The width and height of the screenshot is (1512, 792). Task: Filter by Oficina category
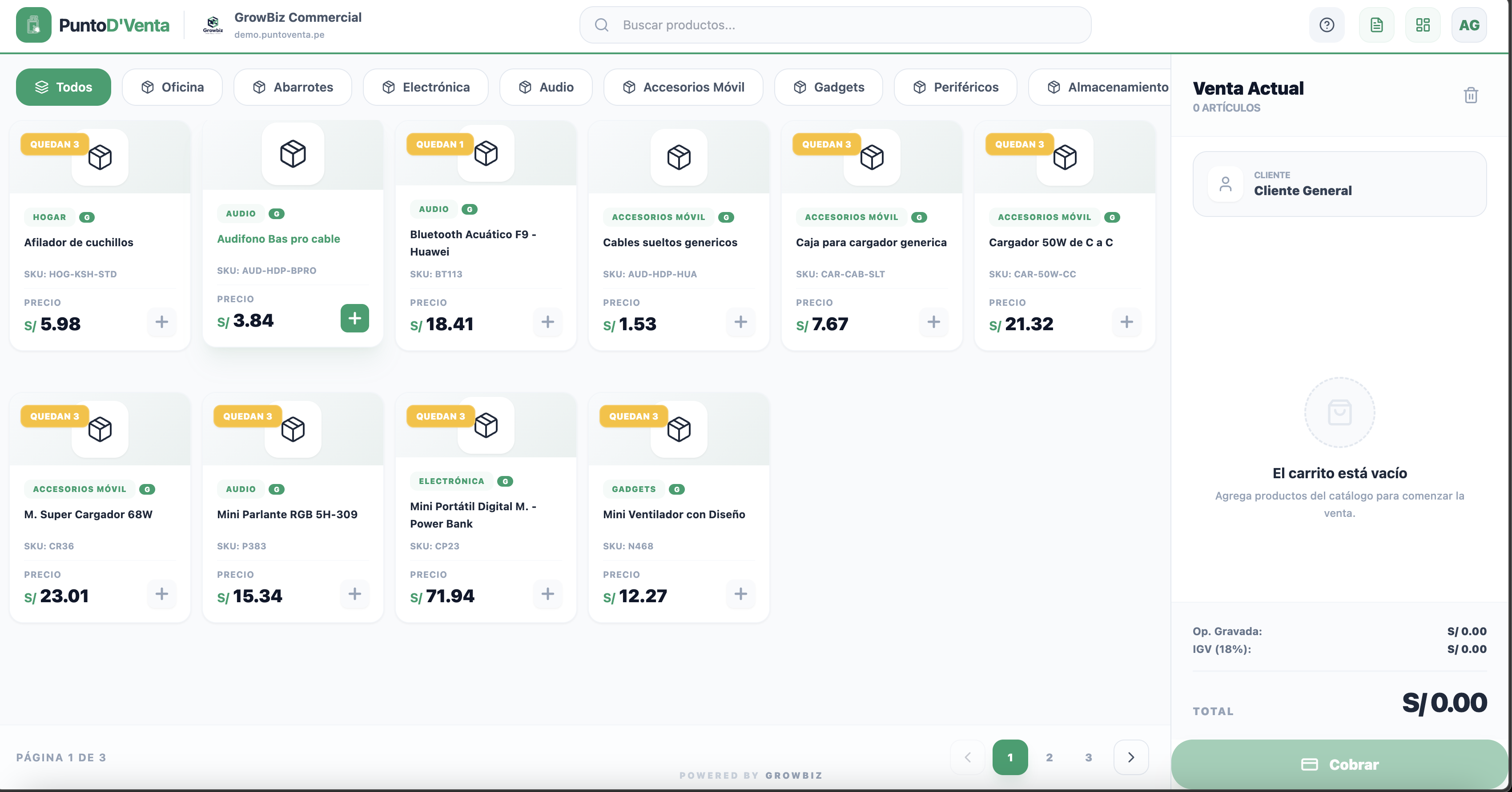coord(172,88)
